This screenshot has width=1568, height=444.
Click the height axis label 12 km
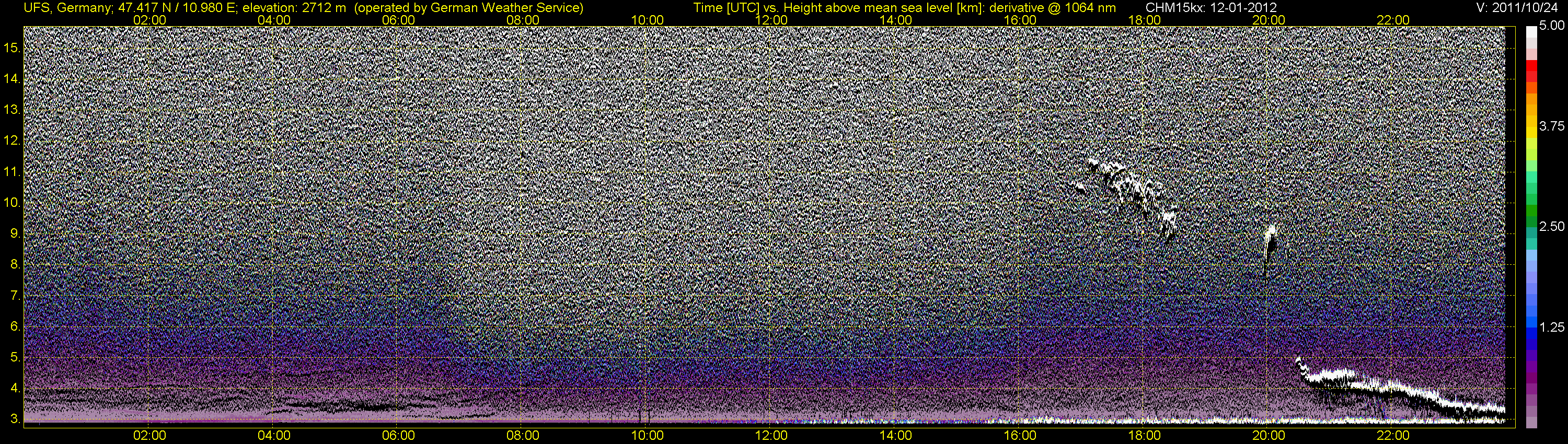(12, 141)
